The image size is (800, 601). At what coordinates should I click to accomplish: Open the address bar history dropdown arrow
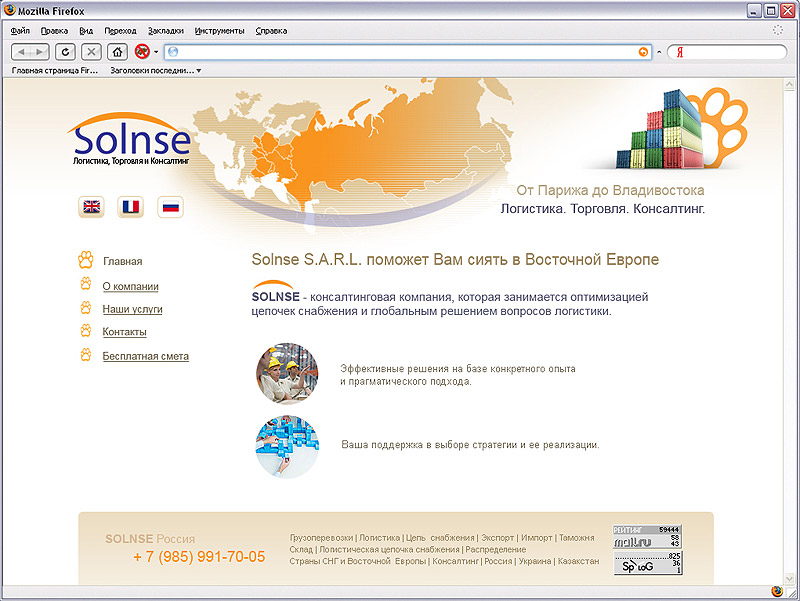pos(659,52)
